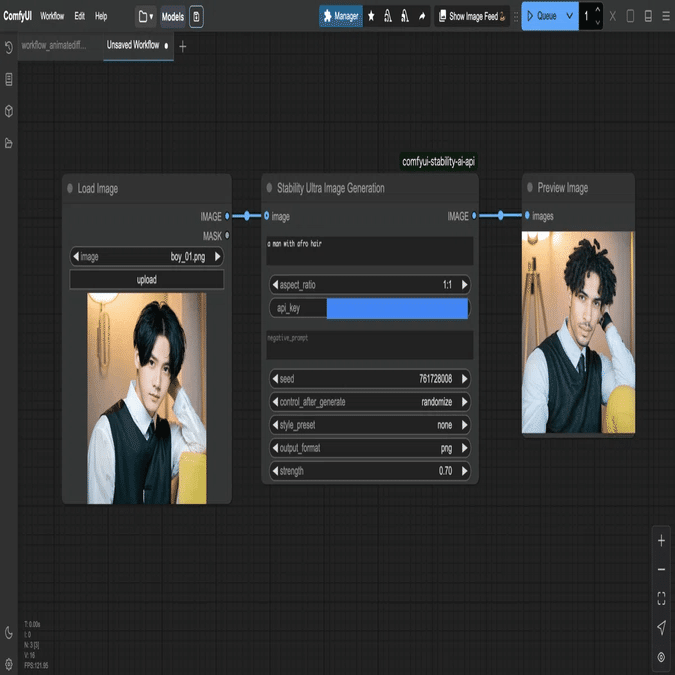The image size is (675, 675).
Task: Click the fit-view icon in canvas controls
Action: click(661, 598)
